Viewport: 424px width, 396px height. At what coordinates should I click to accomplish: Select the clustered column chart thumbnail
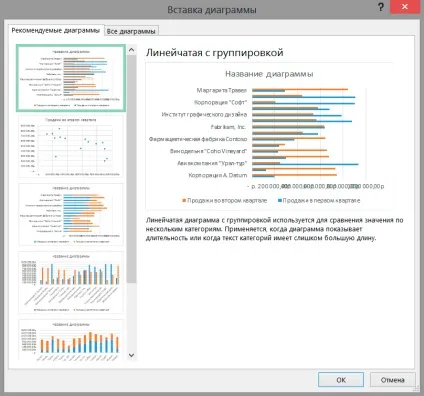tap(71, 283)
